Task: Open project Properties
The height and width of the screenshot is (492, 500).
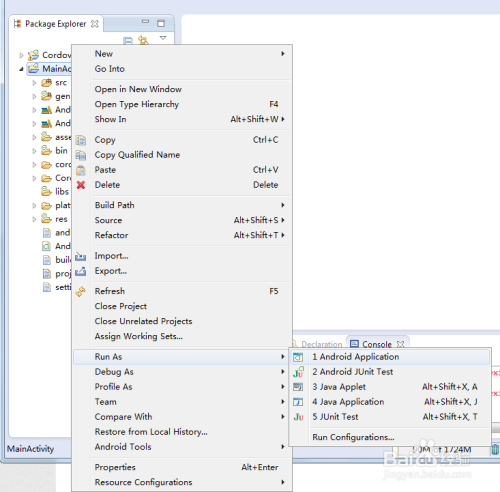Action: coord(182,467)
